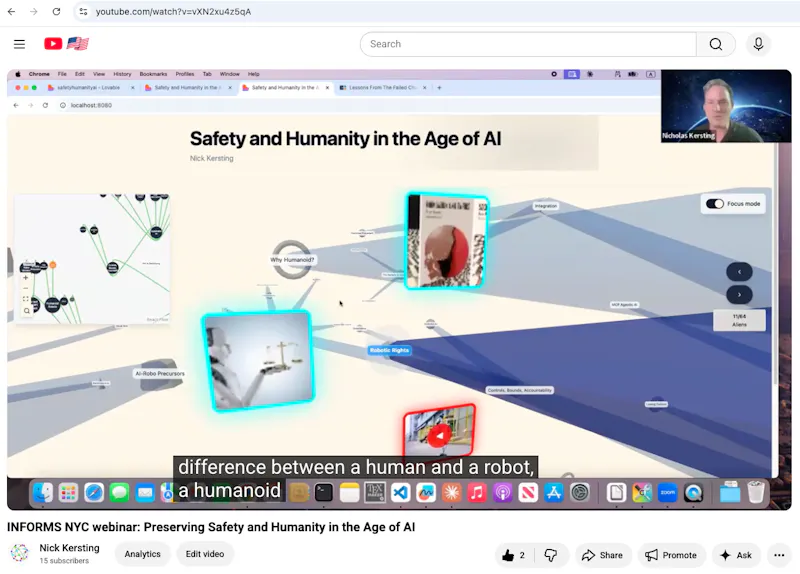The height and width of the screenshot is (574, 800).
Task: Open more actions three-dot menu
Action: tap(779, 555)
